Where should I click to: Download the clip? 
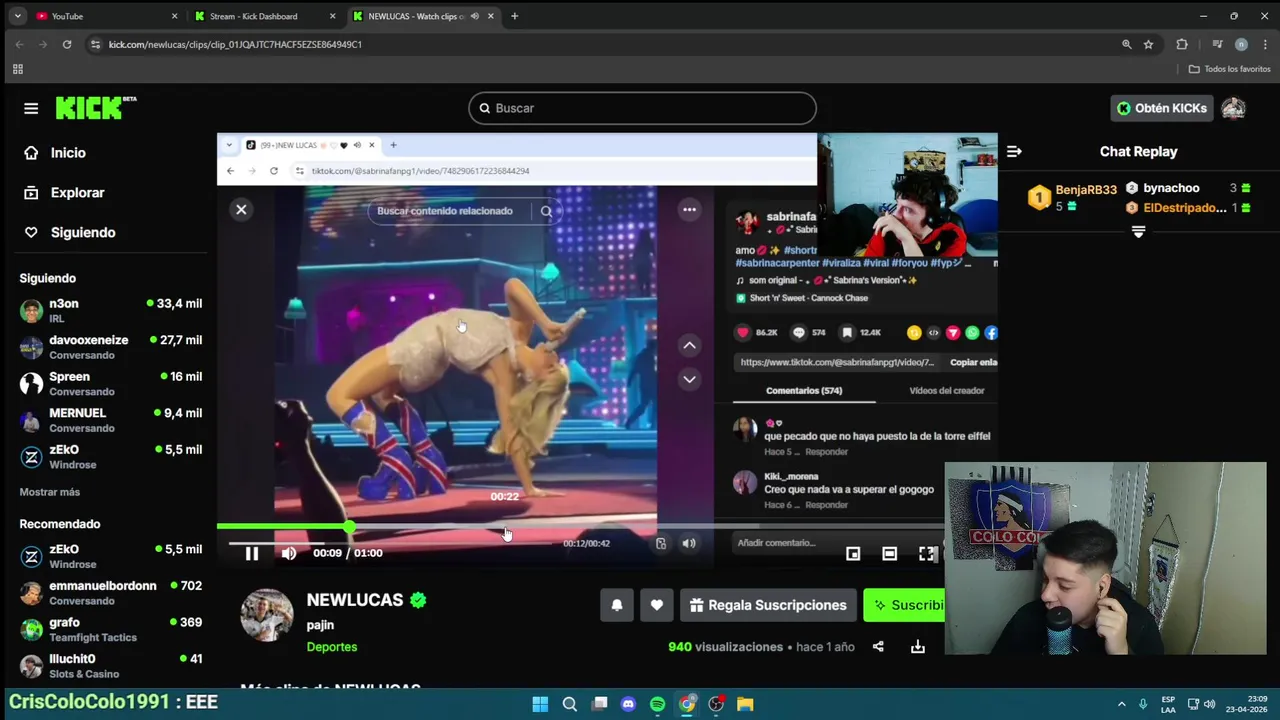click(918, 647)
